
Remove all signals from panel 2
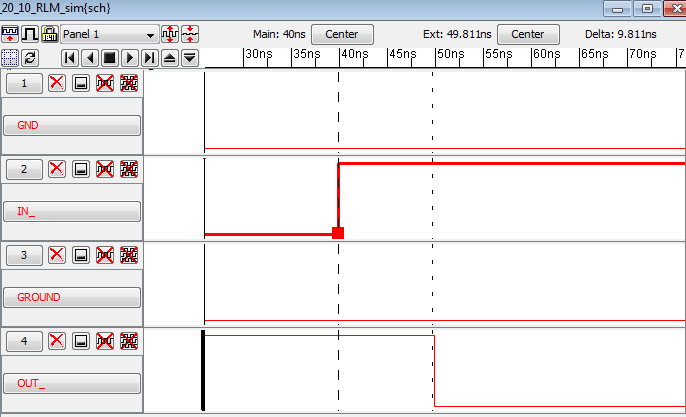pyautogui.click(x=129, y=169)
